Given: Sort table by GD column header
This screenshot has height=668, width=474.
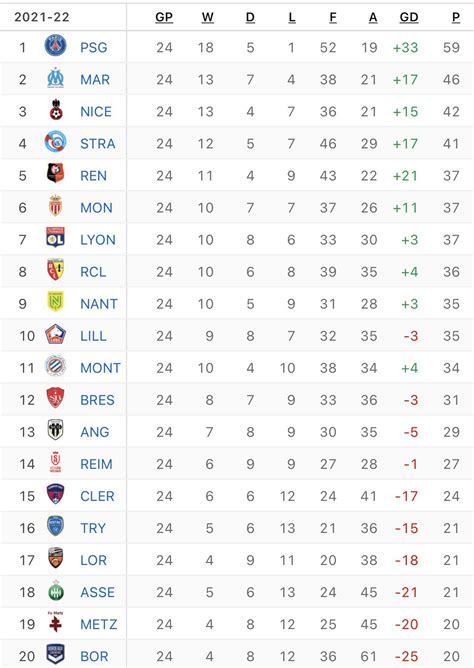Looking at the screenshot, I should (x=409, y=17).
